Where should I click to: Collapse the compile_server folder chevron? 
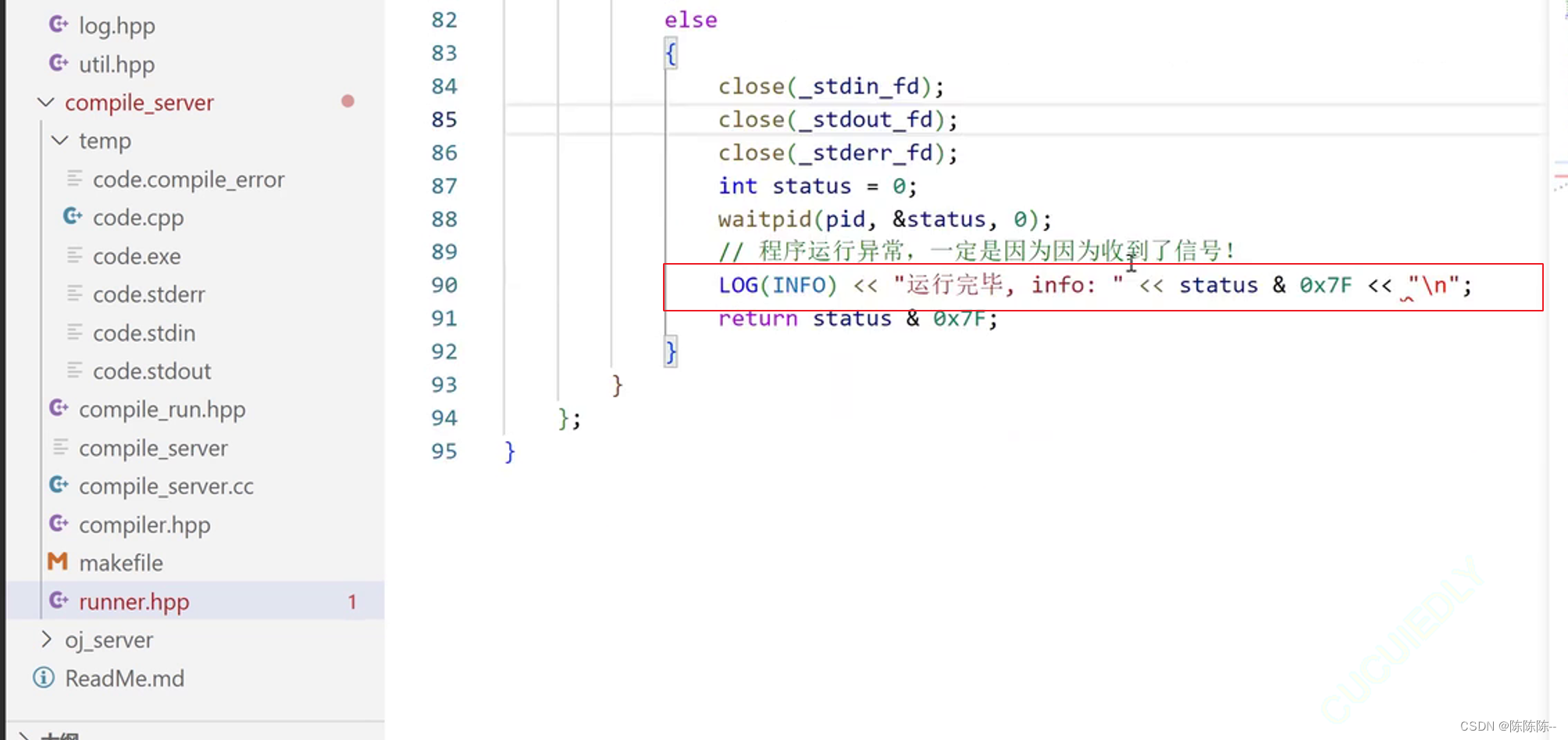click(x=46, y=102)
